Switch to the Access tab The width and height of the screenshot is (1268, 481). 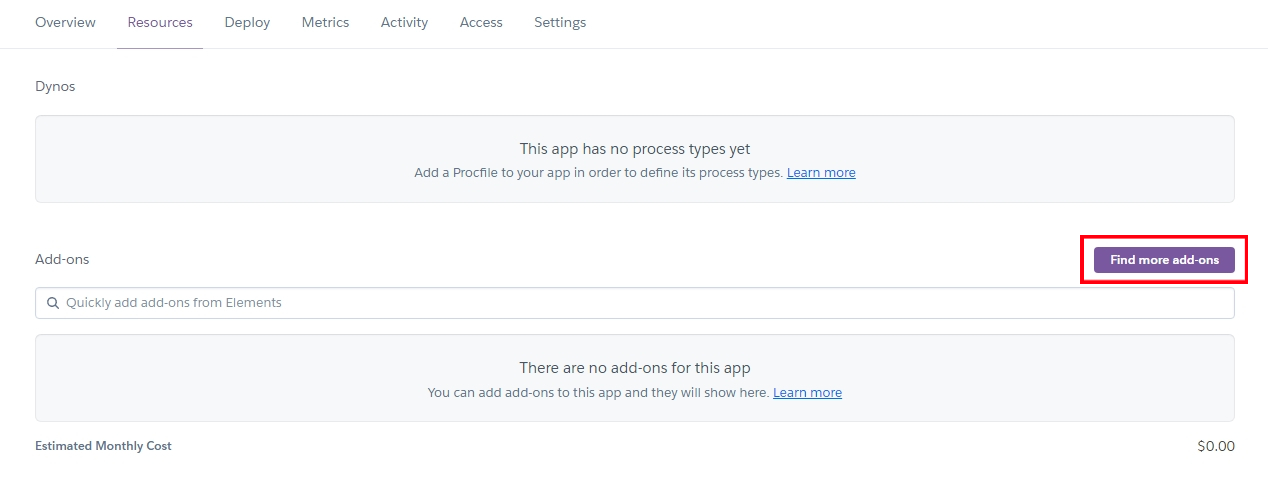point(481,22)
